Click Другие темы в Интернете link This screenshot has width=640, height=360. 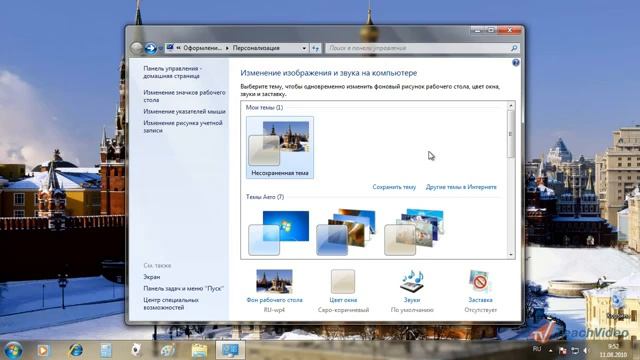coord(461,187)
